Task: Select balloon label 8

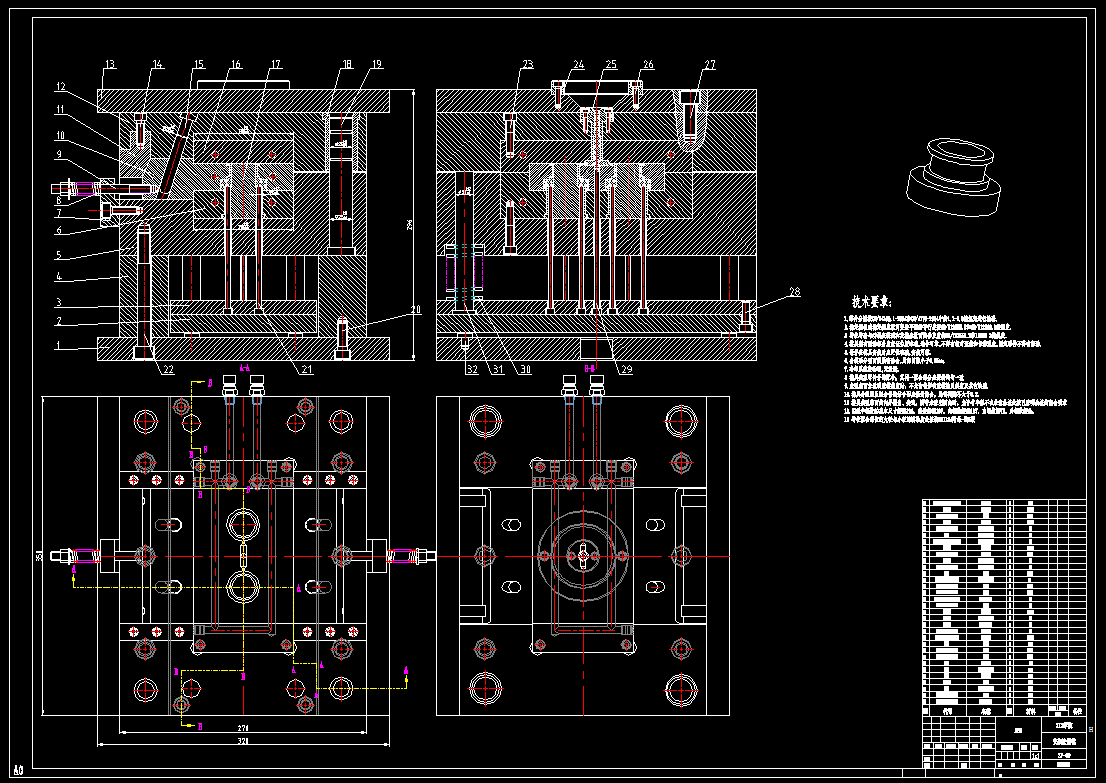Action: tap(59, 200)
